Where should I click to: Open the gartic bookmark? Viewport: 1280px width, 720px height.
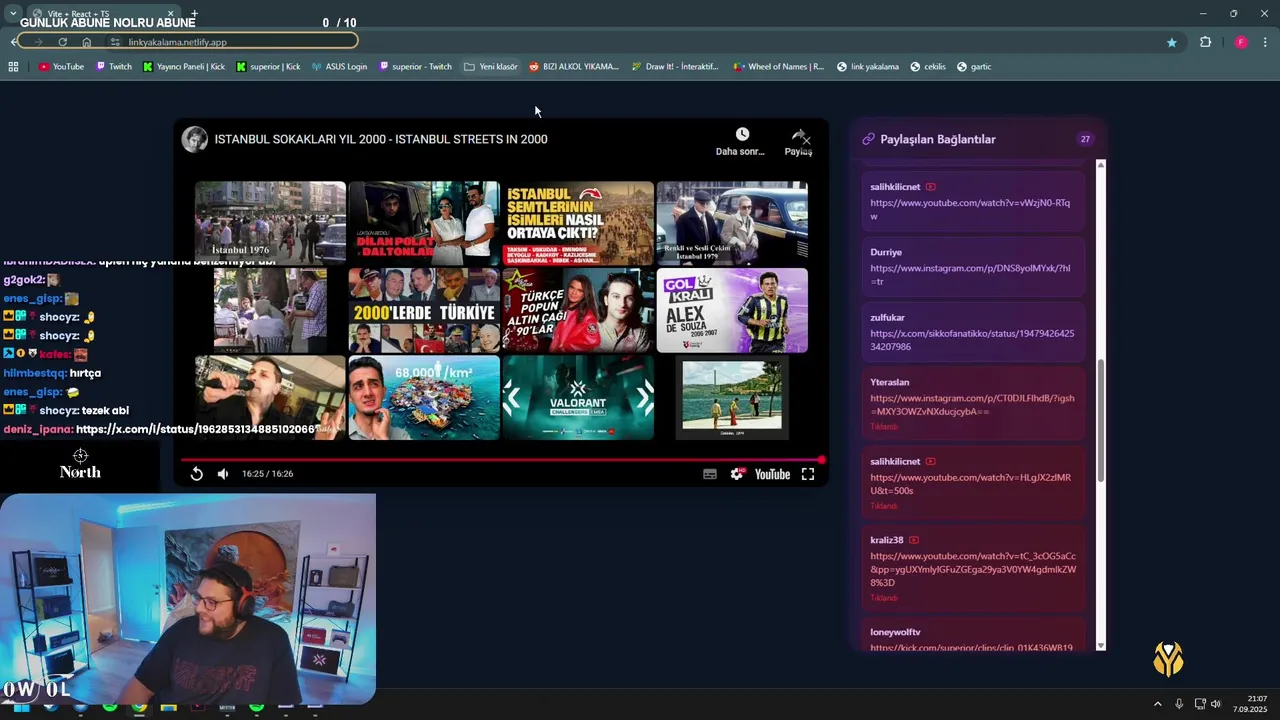pyautogui.click(x=974, y=67)
